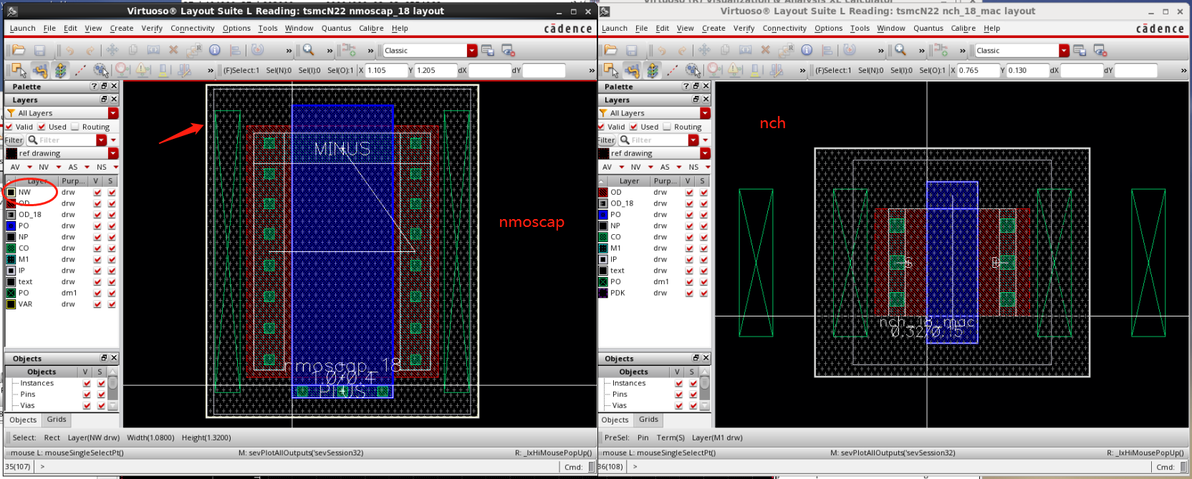Expand the All Layers dropdown in left palette
The image size is (1192, 479).
point(113,114)
